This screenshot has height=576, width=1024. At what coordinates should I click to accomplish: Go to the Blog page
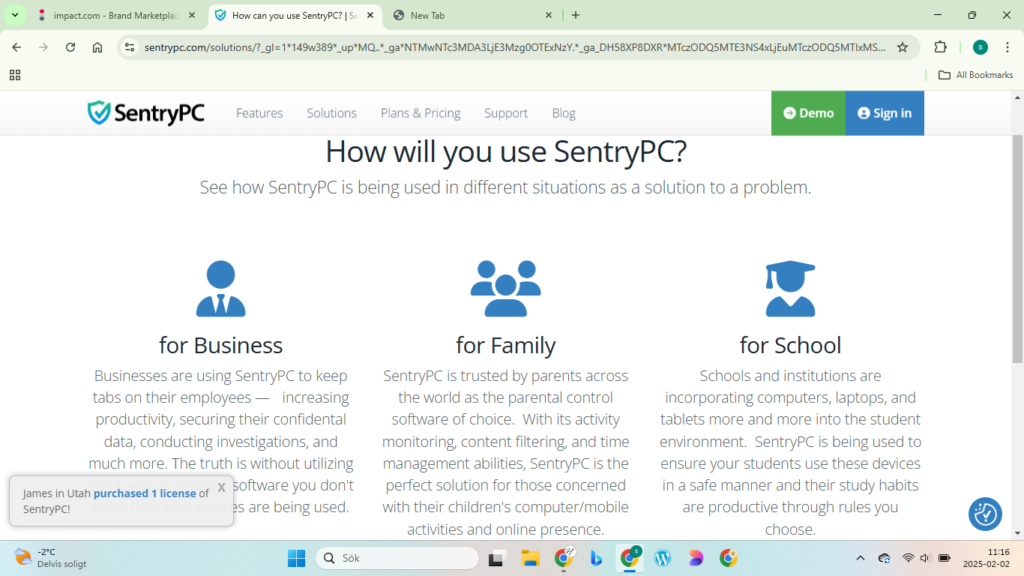pyautogui.click(x=564, y=113)
